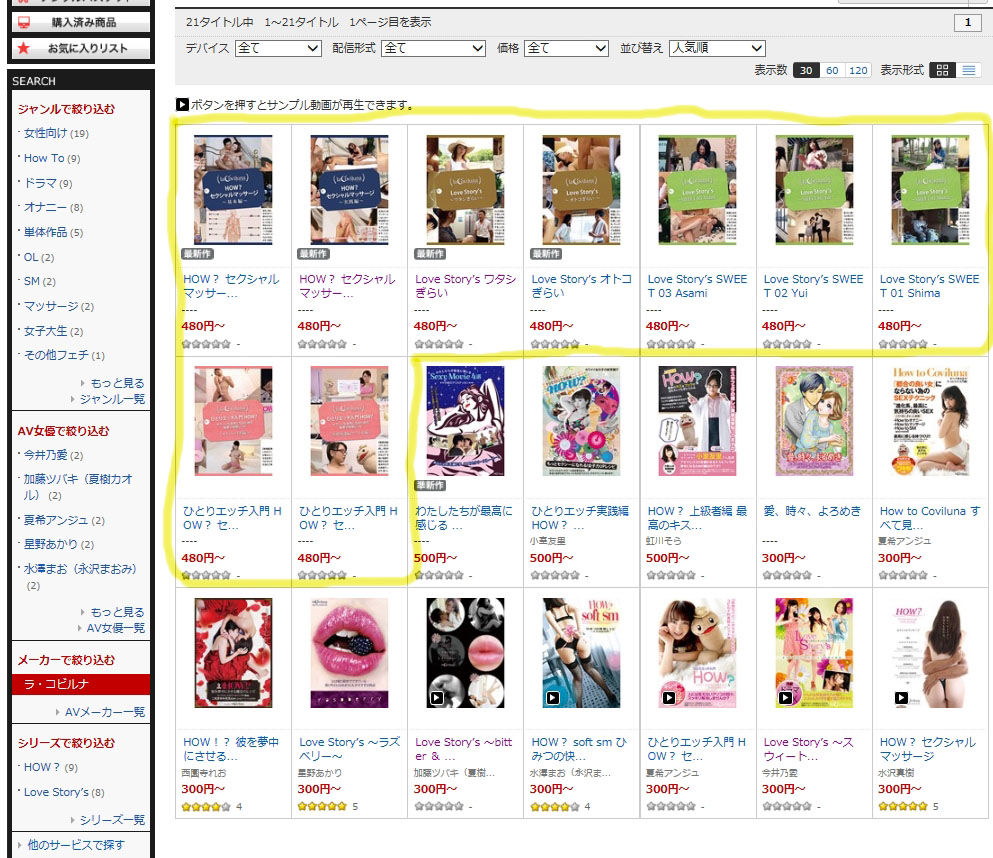993x858 pixels.
Task: Open the AVメーカー一覧 link
Action: 104,712
